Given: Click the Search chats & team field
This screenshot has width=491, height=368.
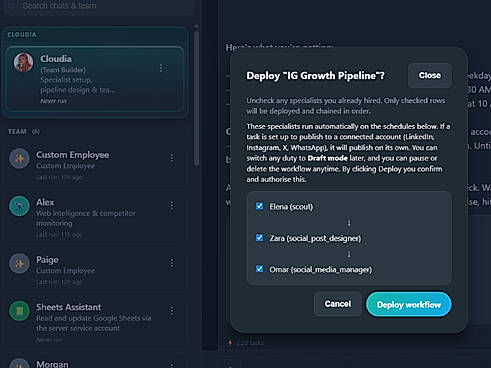Looking at the screenshot, I should coord(98,6).
